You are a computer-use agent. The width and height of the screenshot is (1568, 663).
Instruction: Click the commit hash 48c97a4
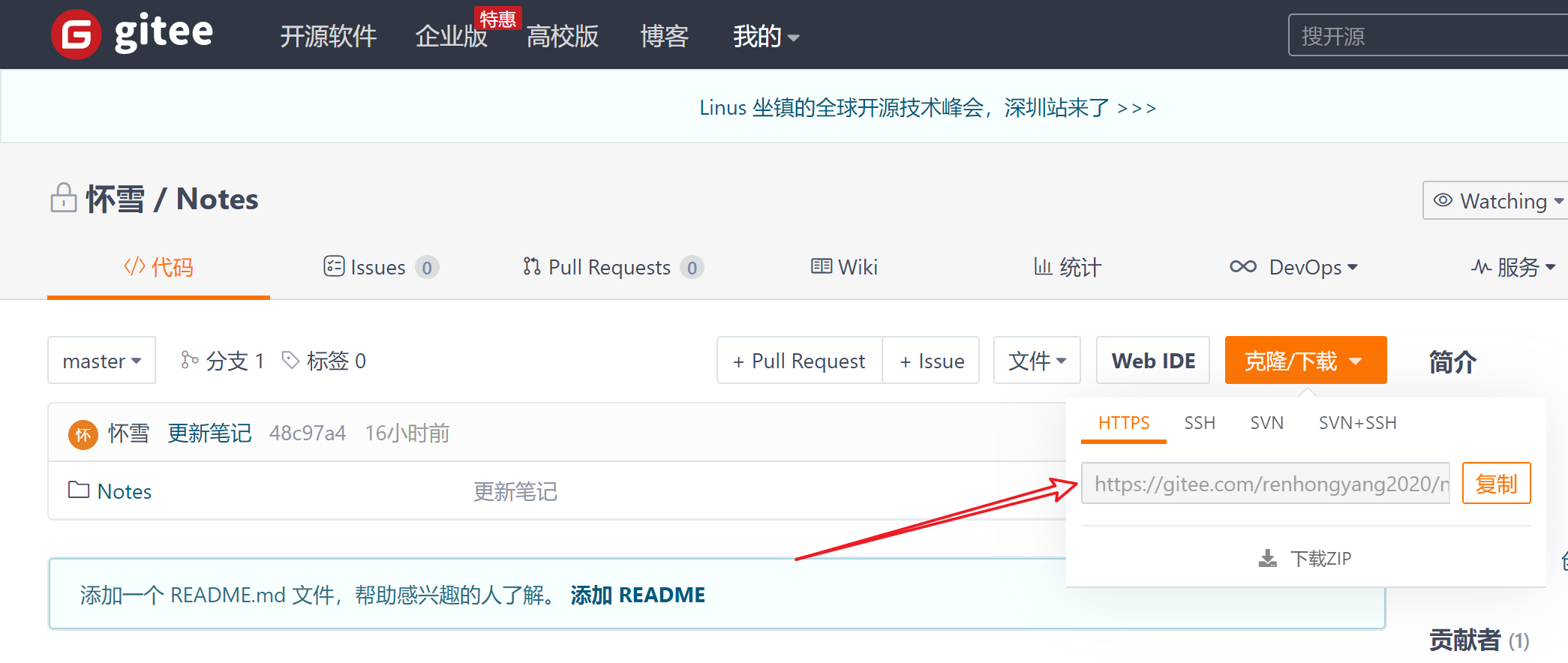(x=308, y=433)
